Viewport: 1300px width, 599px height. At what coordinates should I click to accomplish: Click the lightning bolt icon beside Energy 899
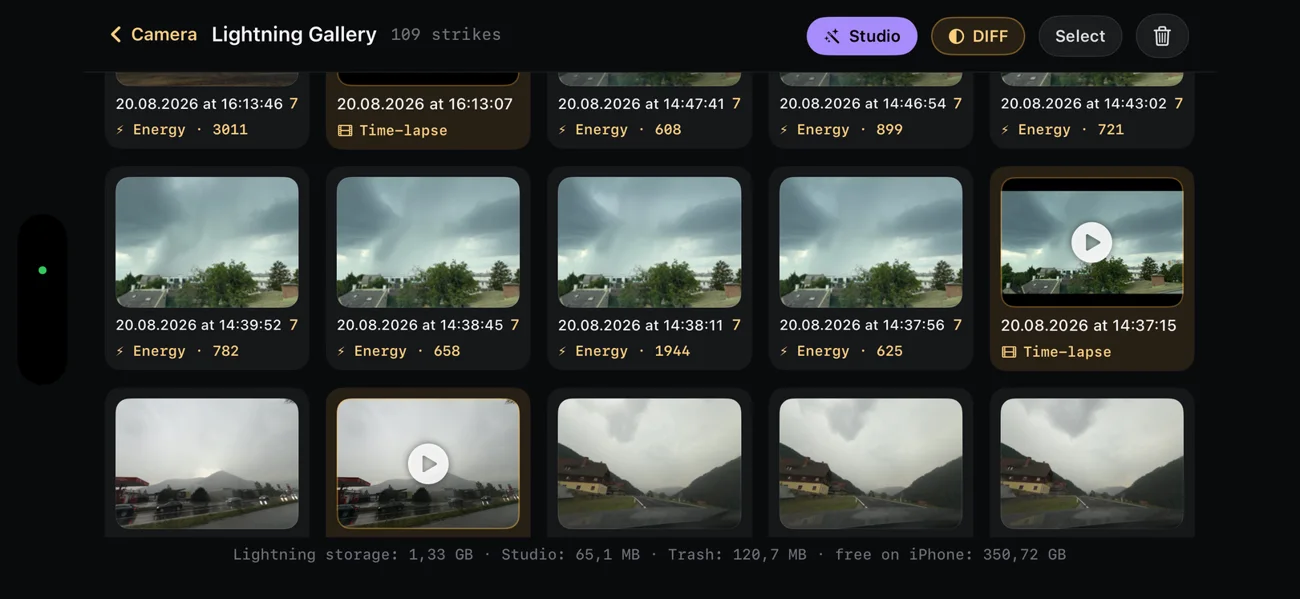click(784, 130)
